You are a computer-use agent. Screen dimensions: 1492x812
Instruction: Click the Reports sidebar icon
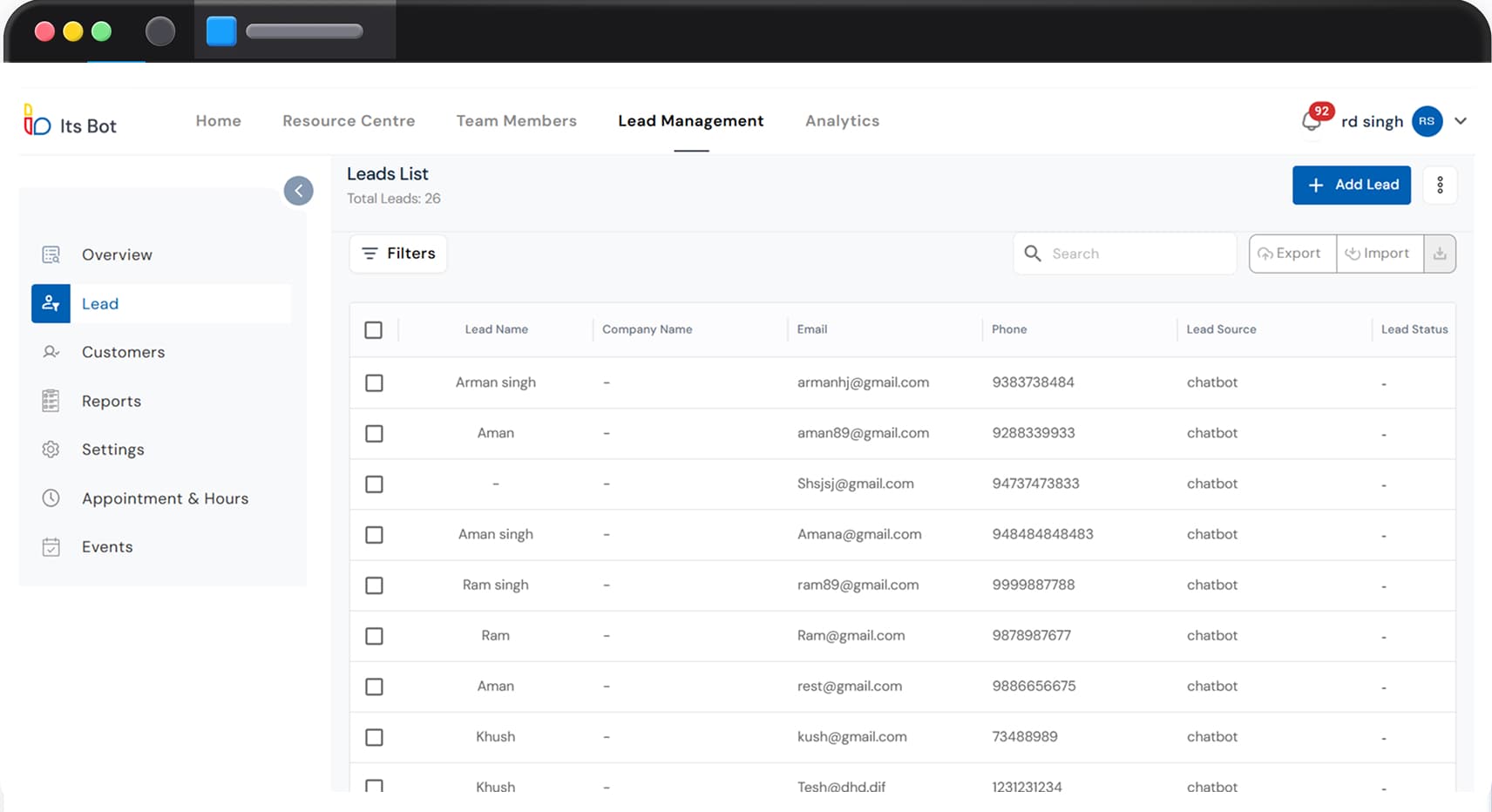[x=51, y=401]
